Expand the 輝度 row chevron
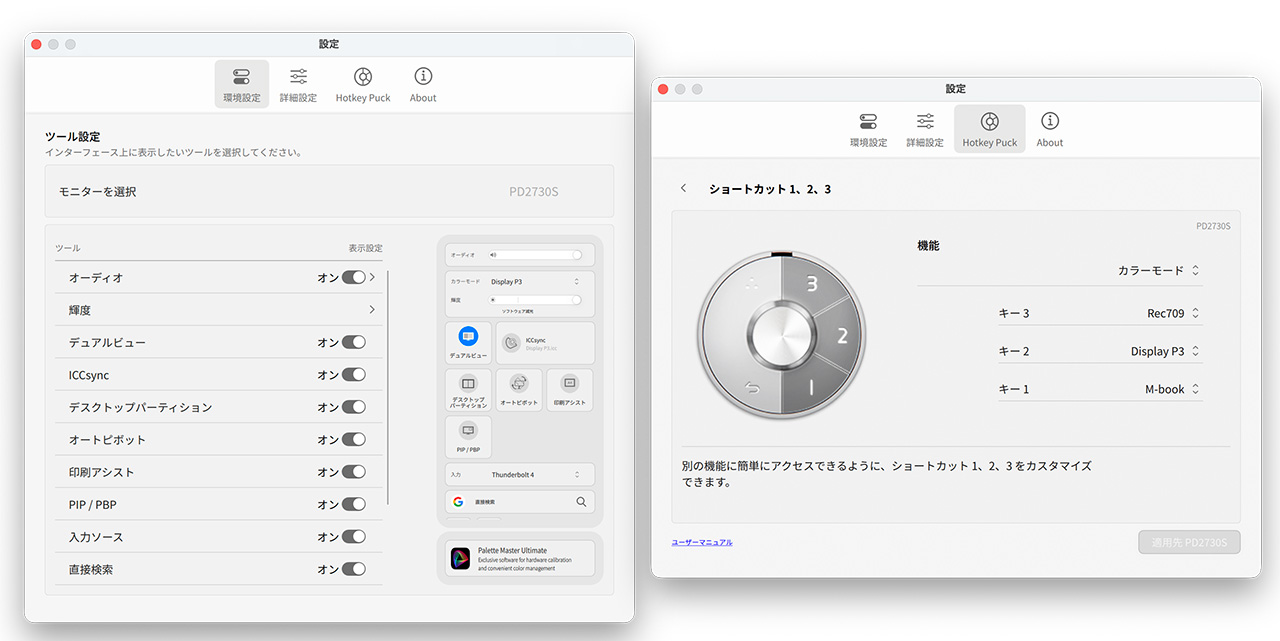The height and width of the screenshot is (641, 1280). pos(372,310)
